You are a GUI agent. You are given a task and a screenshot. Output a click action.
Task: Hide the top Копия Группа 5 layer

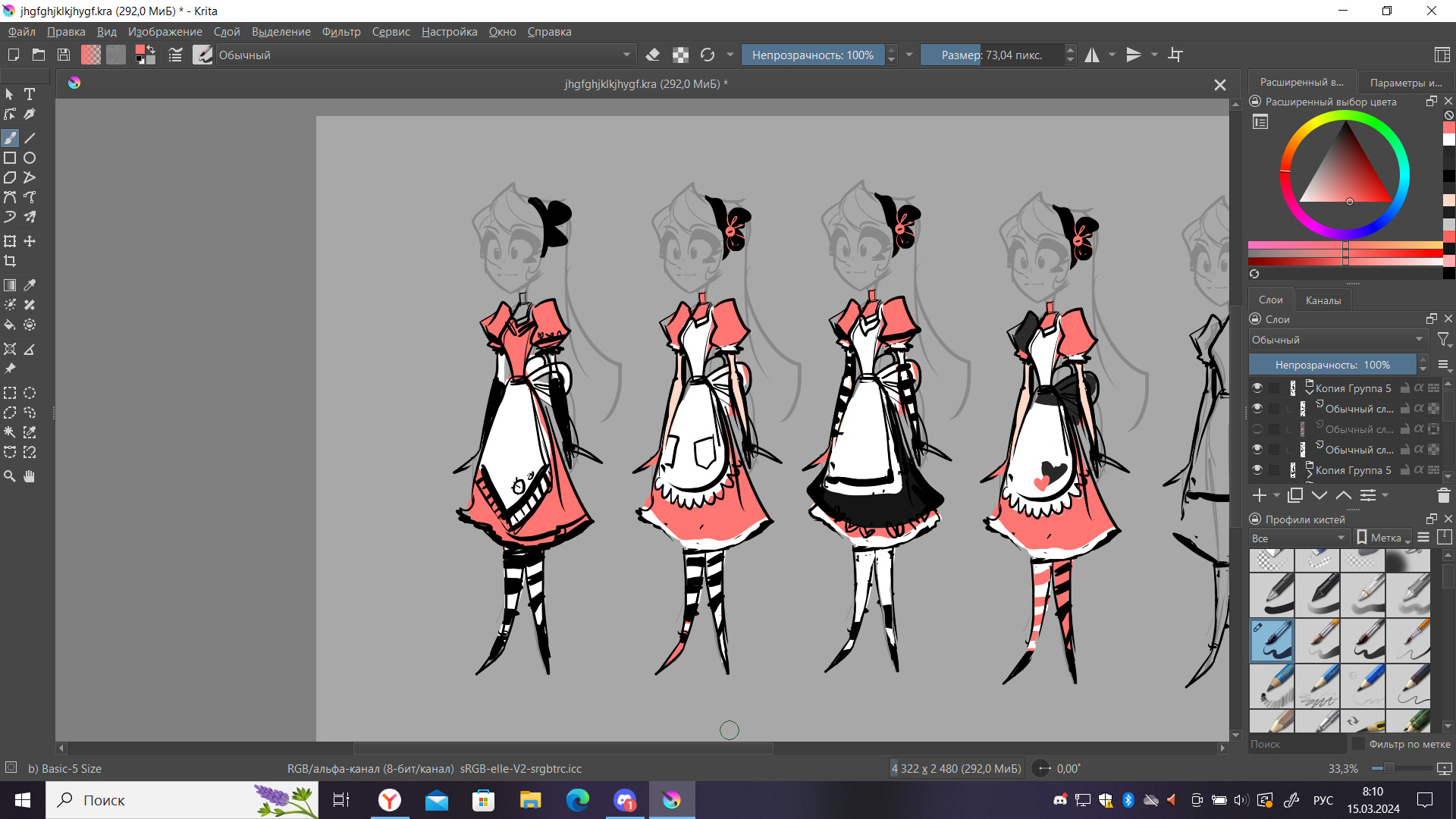click(1257, 388)
